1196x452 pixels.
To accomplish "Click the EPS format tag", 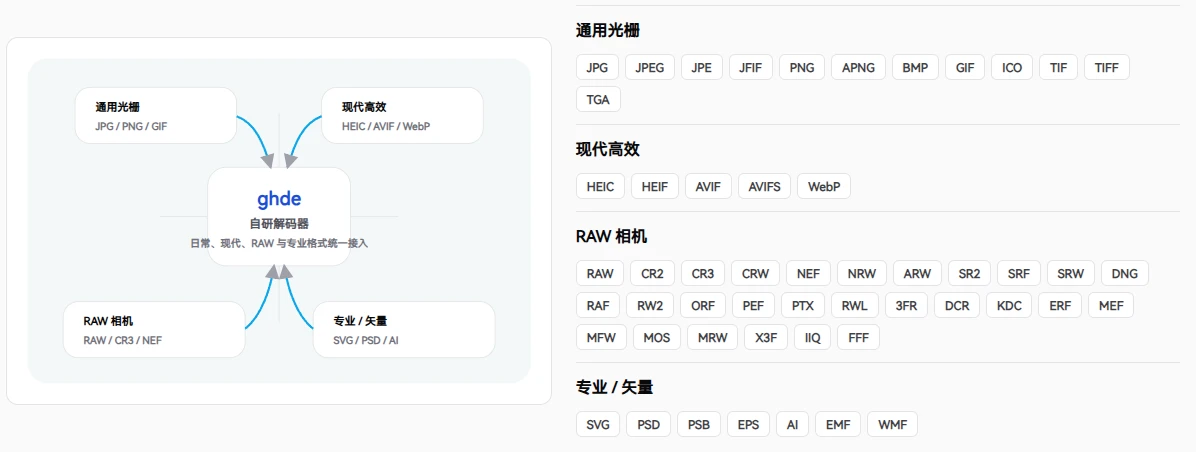I will pos(749,424).
